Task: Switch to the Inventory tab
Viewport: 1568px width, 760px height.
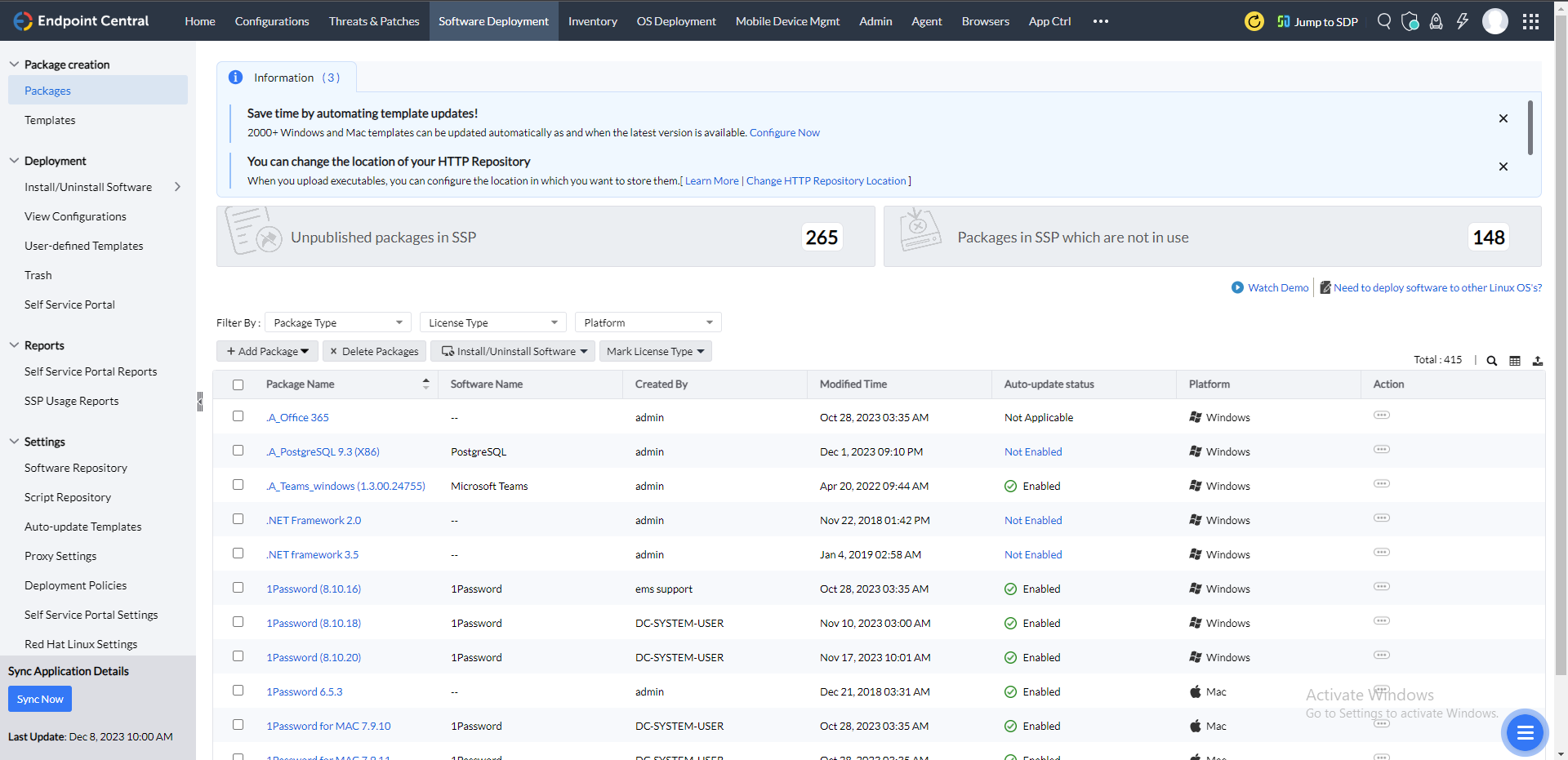Action: tap(592, 21)
